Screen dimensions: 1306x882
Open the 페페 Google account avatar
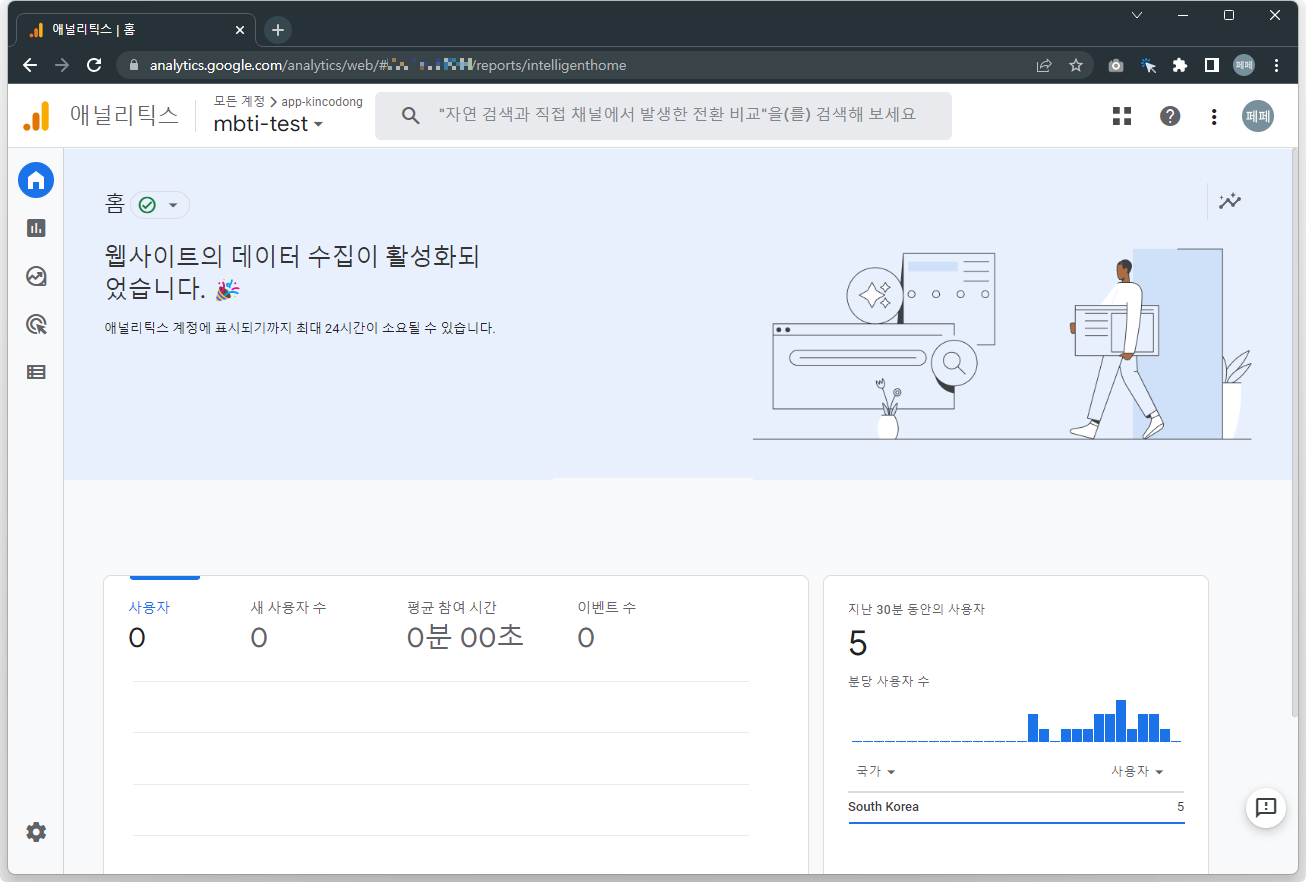pos(1257,116)
